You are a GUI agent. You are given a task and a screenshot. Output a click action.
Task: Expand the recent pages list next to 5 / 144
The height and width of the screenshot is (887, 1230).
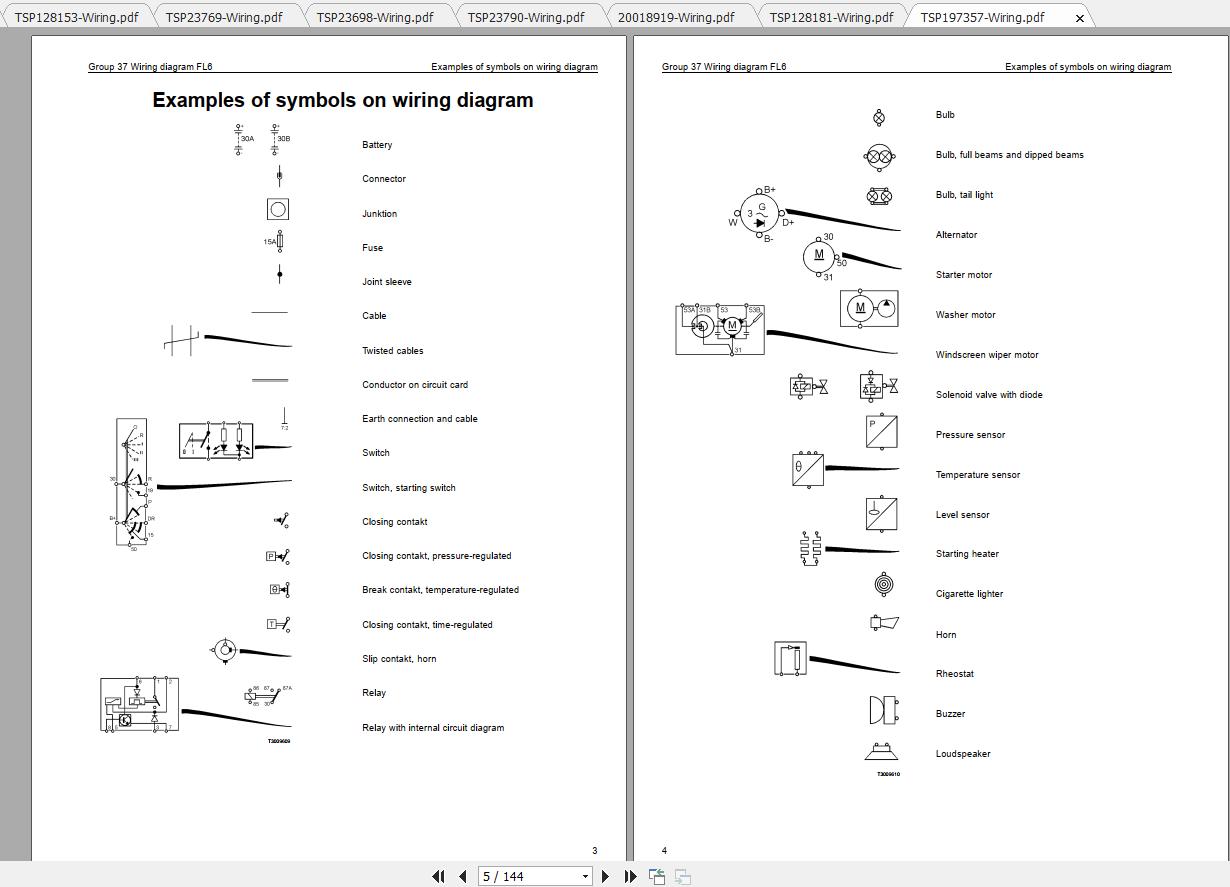point(586,876)
